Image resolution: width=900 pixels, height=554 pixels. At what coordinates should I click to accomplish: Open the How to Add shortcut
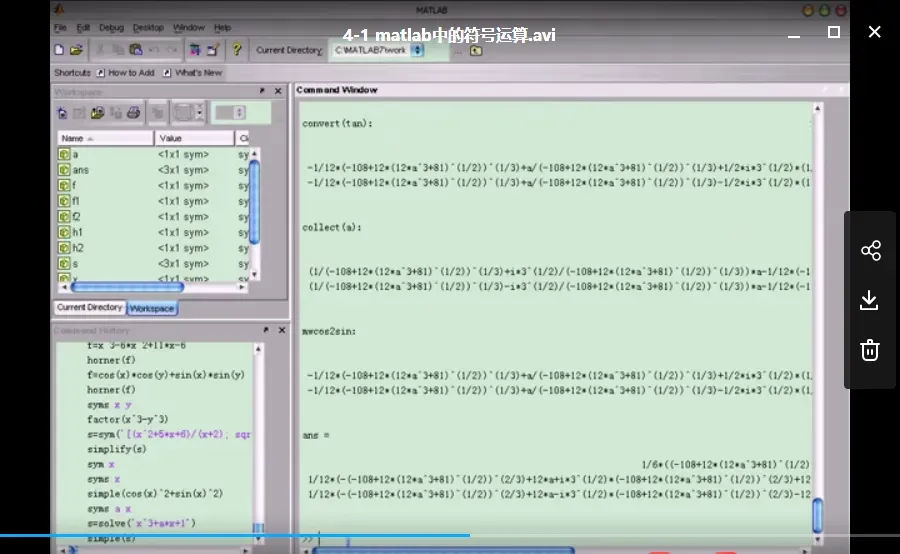point(126,73)
